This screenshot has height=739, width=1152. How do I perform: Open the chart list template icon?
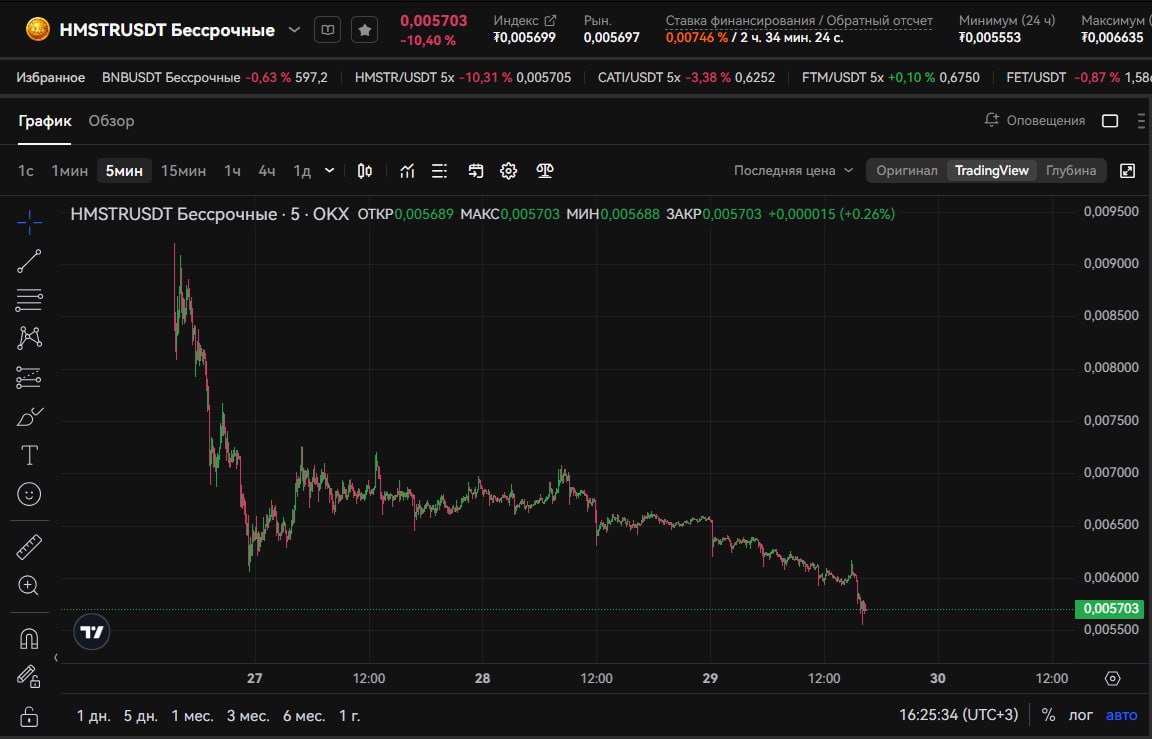point(439,171)
